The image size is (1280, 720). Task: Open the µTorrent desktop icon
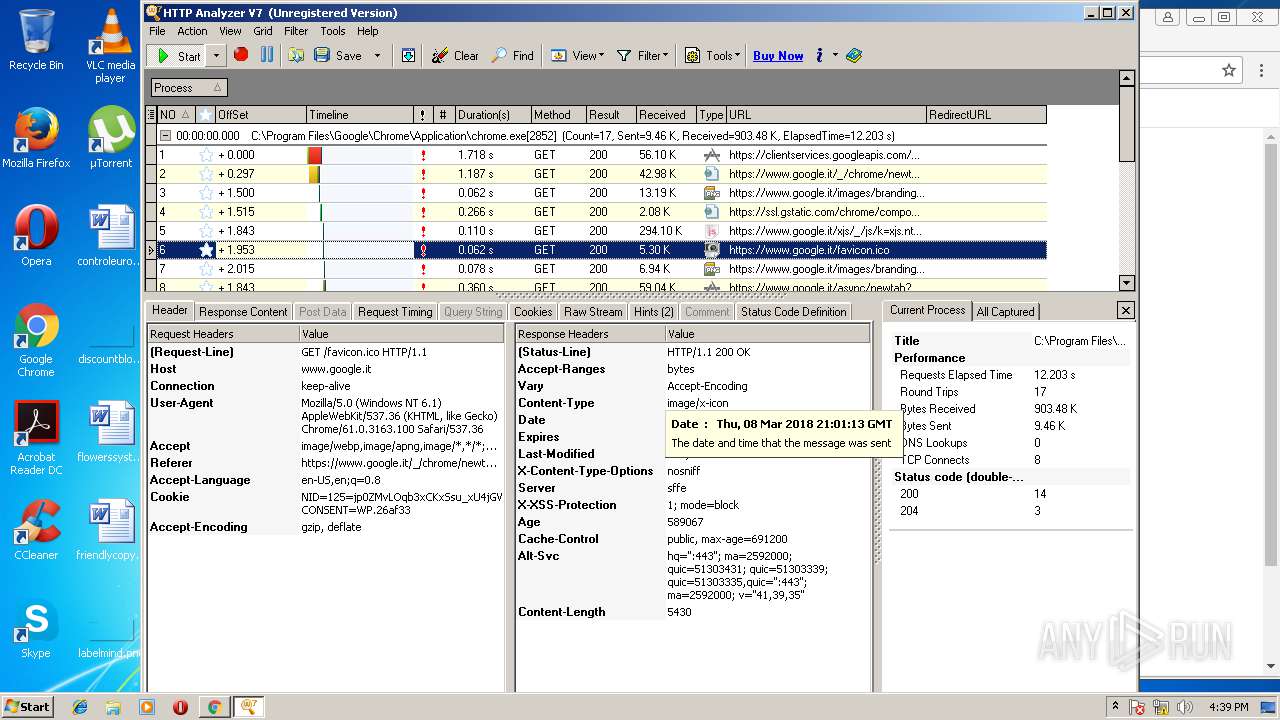tap(111, 137)
